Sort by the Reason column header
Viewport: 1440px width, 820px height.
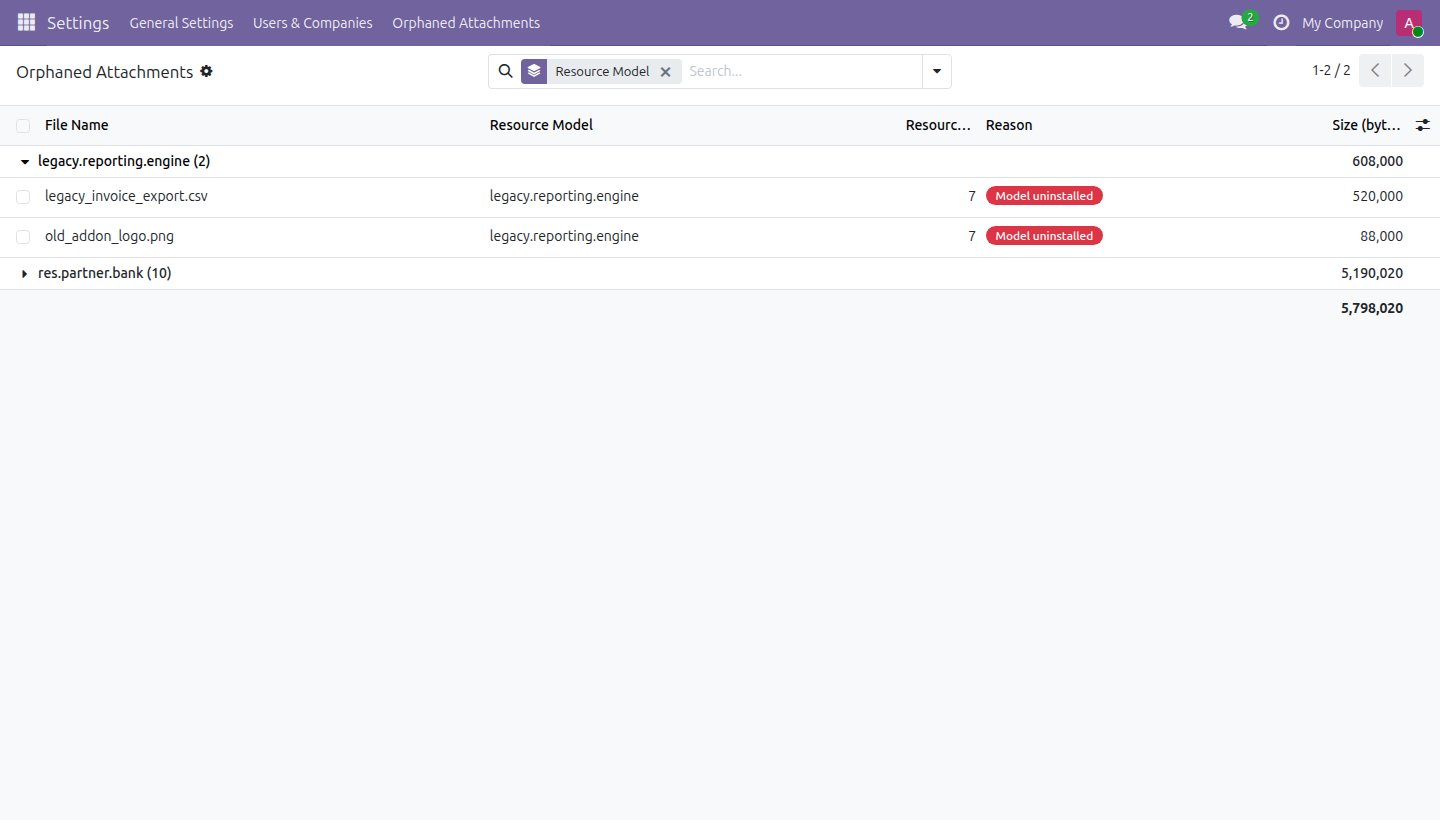(1009, 125)
